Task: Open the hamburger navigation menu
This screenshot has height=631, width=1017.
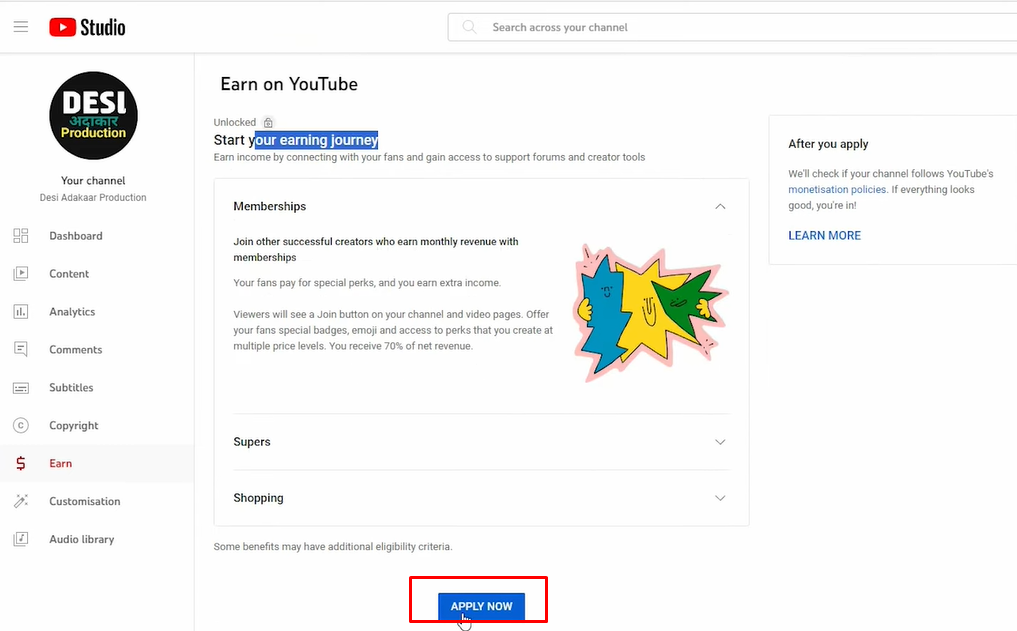Action: pyautogui.click(x=21, y=27)
